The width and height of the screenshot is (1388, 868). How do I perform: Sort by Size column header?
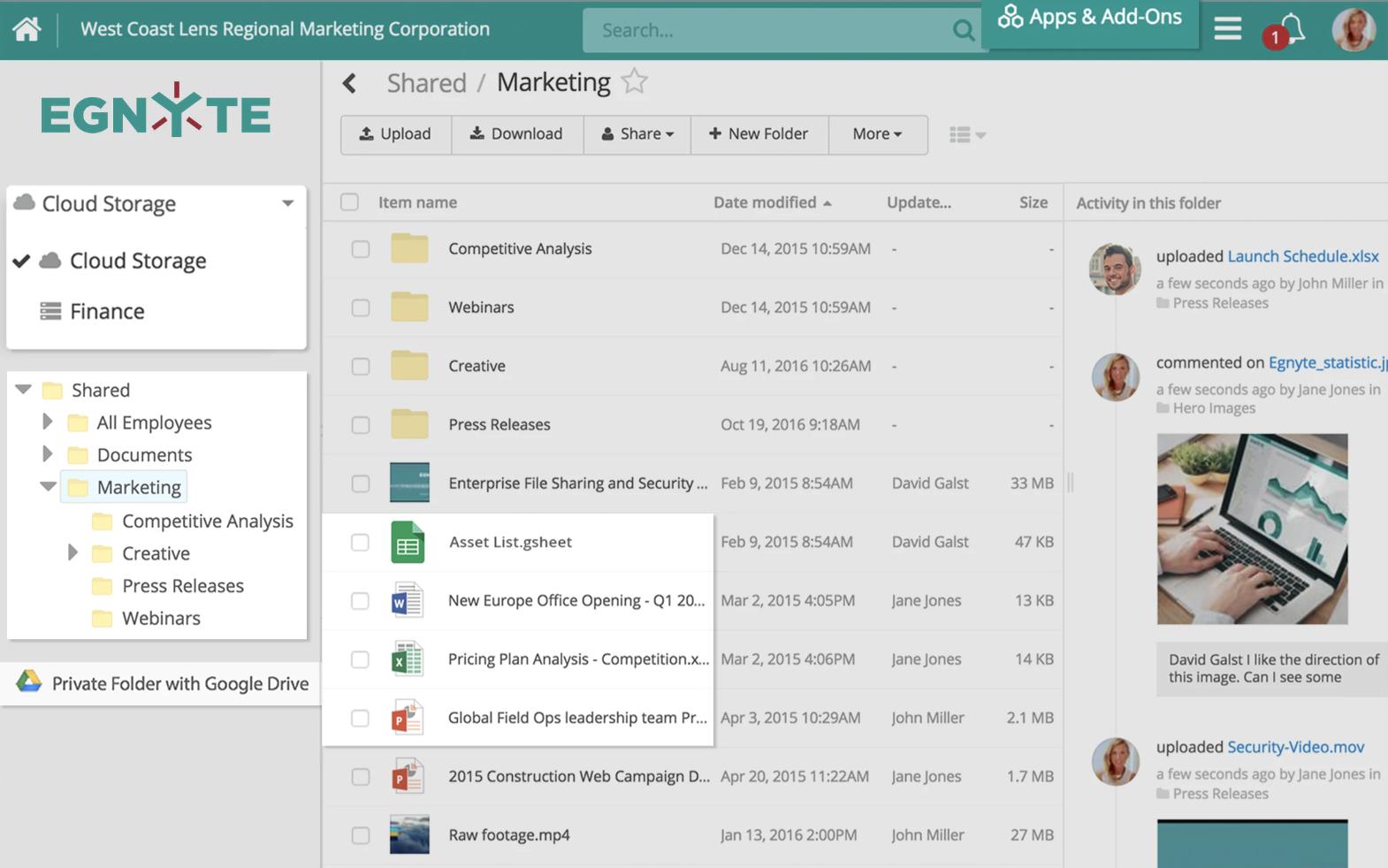click(1033, 202)
